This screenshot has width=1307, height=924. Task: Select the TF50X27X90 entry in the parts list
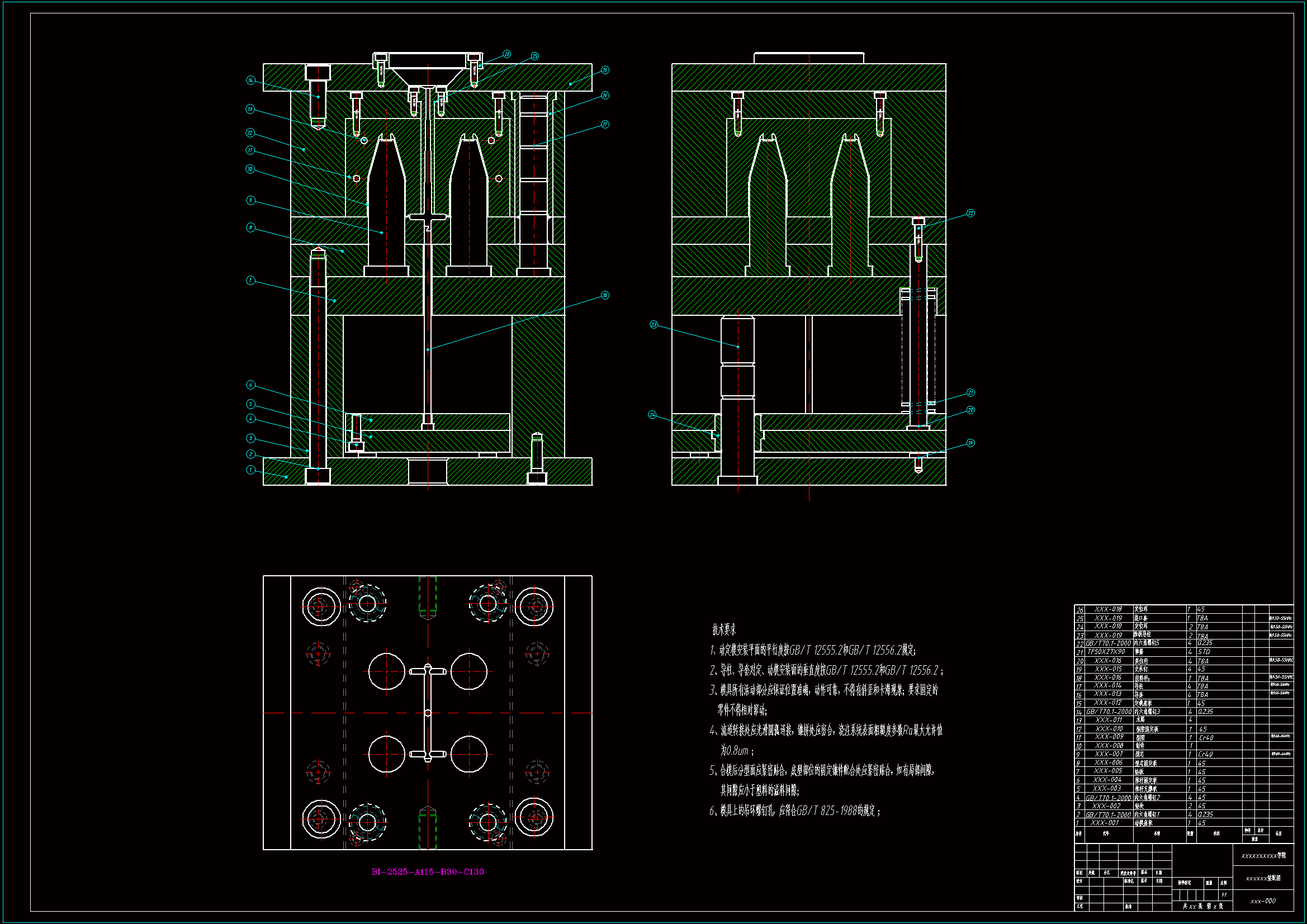pos(1106,652)
